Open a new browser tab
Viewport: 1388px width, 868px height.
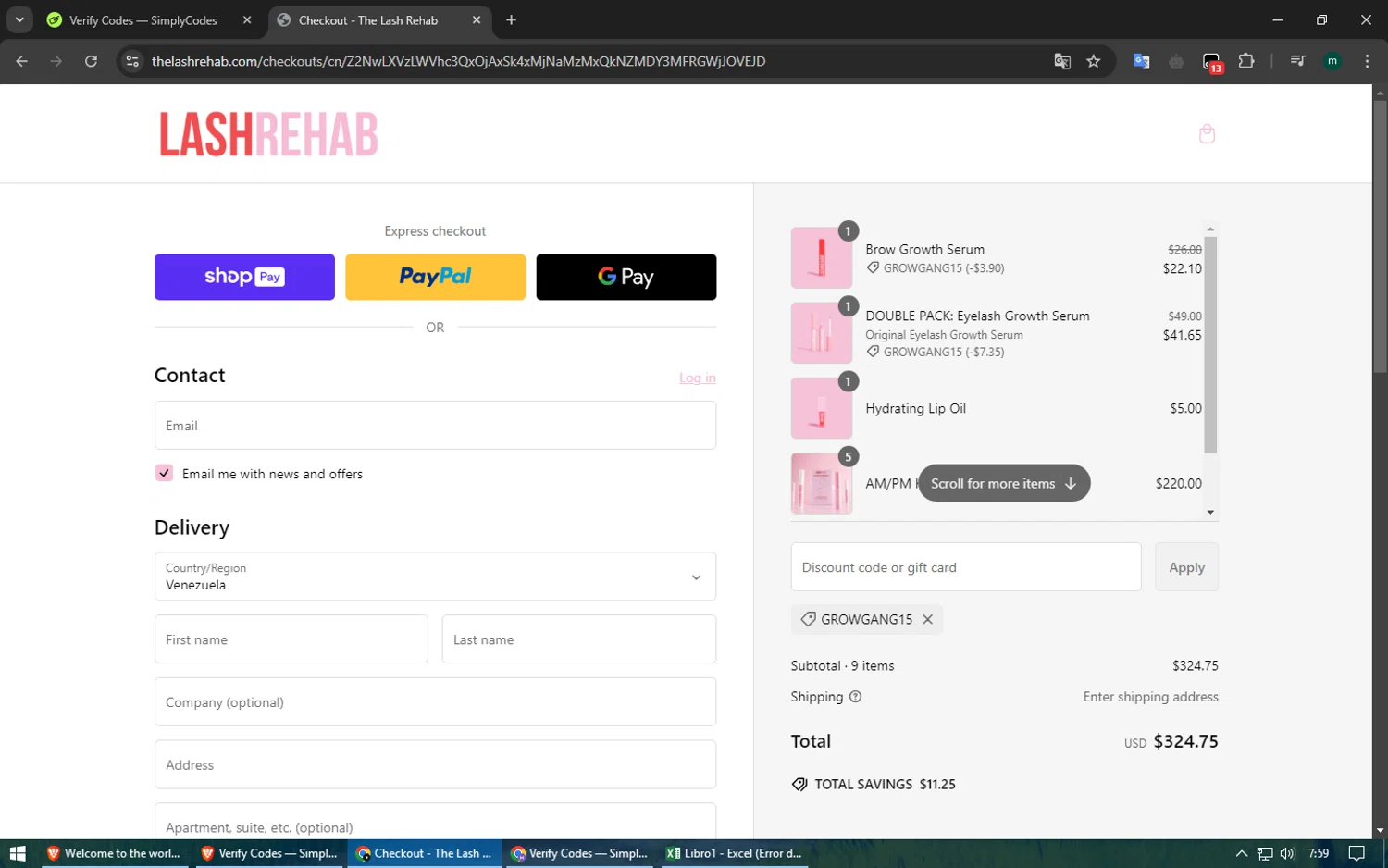pos(511,19)
